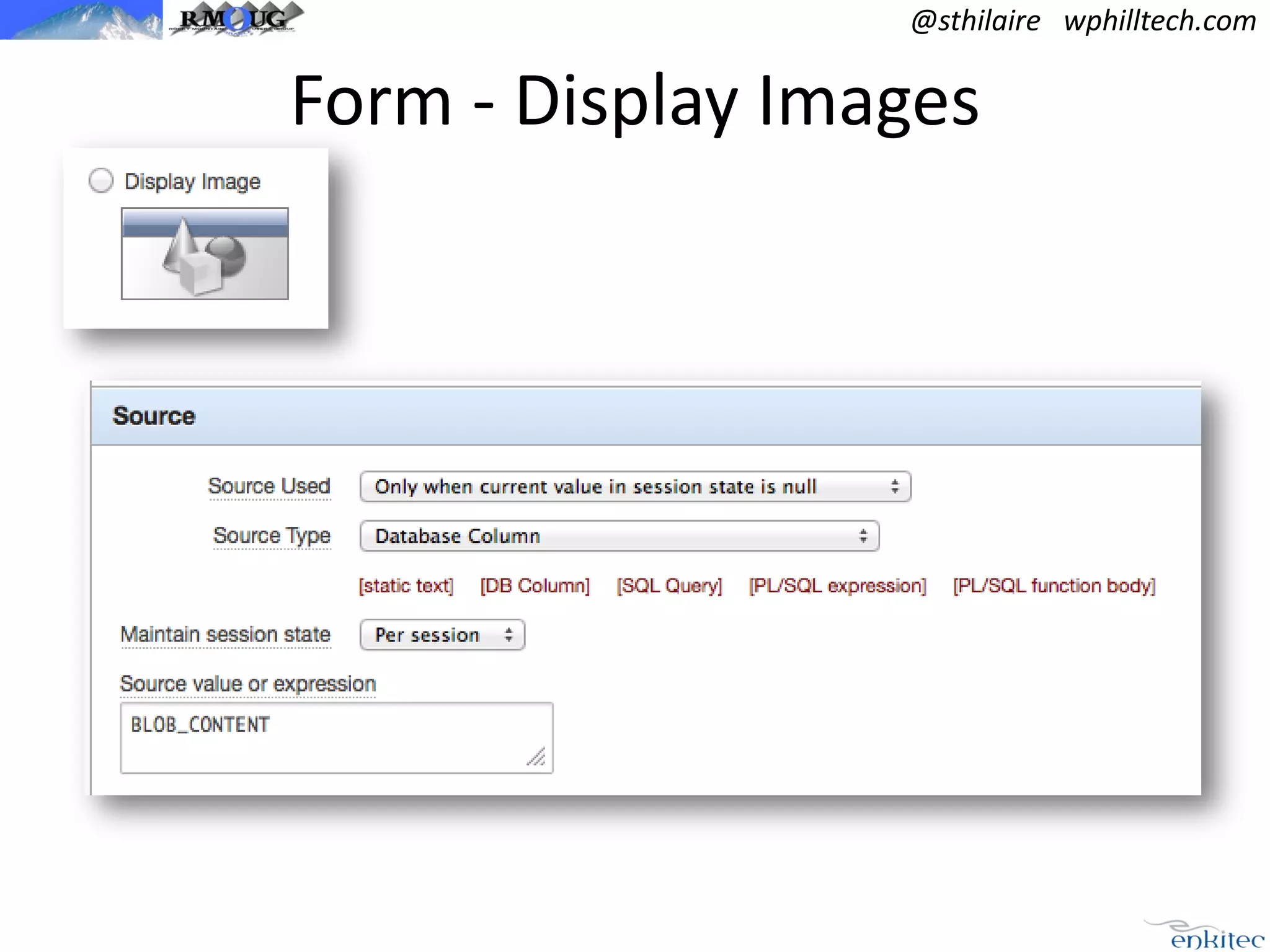This screenshot has width=1270, height=952.
Task: Click the mountain banner image
Action: tap(81, 20)
